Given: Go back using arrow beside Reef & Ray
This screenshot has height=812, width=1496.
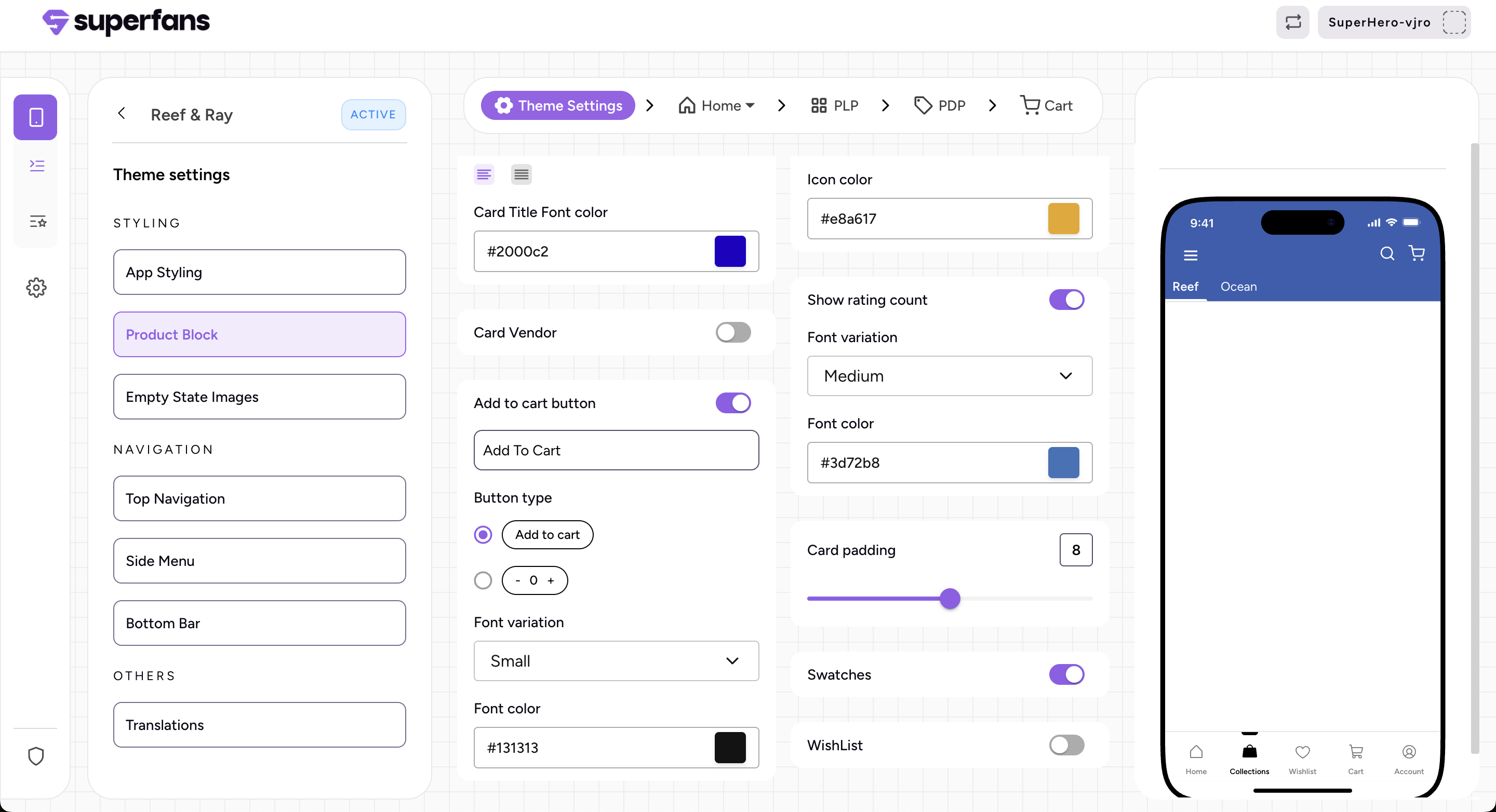Looking at the screenshot, I should click(122, 114).
